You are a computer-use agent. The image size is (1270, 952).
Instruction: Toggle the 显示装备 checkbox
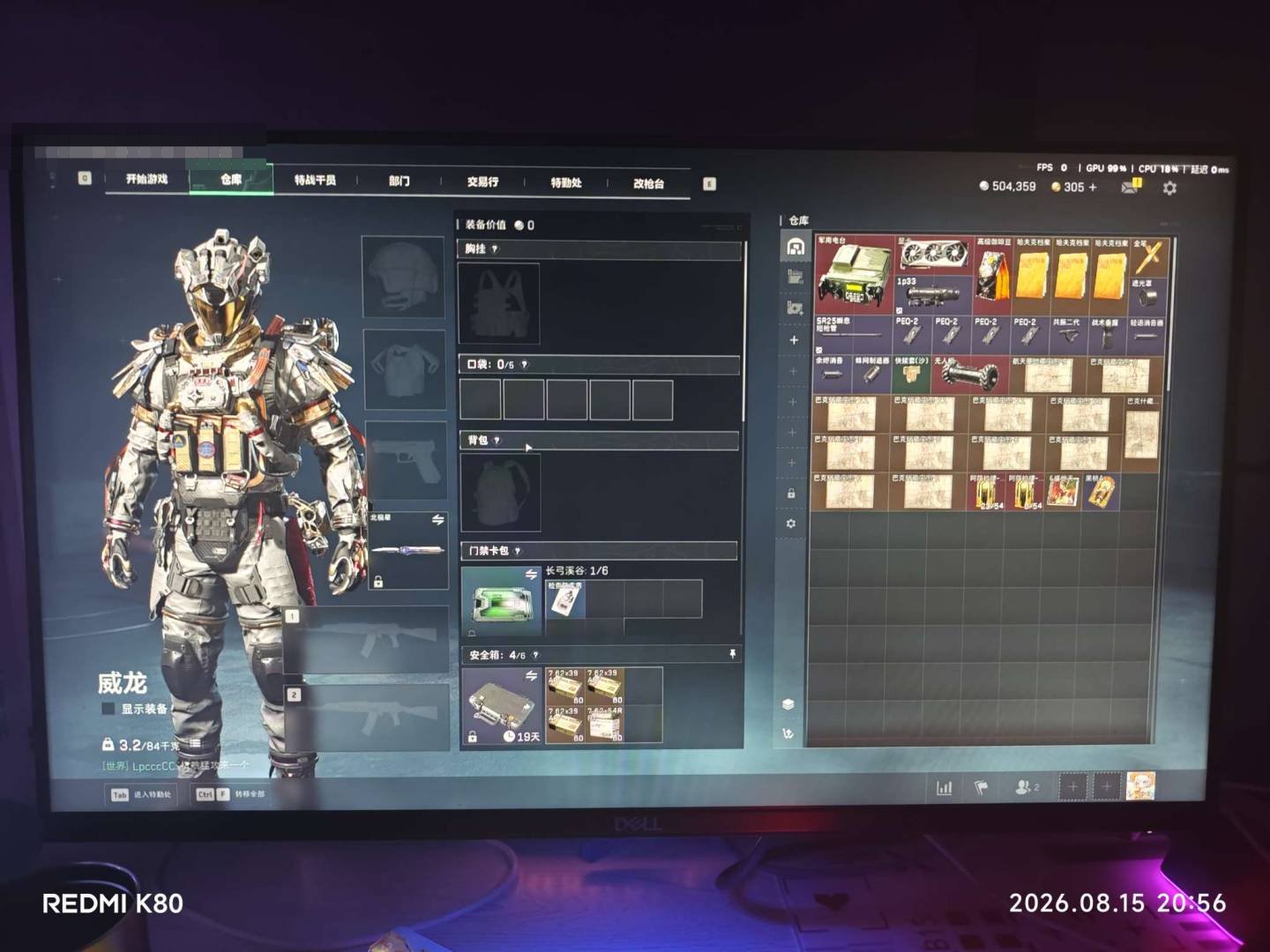point(108,709)
